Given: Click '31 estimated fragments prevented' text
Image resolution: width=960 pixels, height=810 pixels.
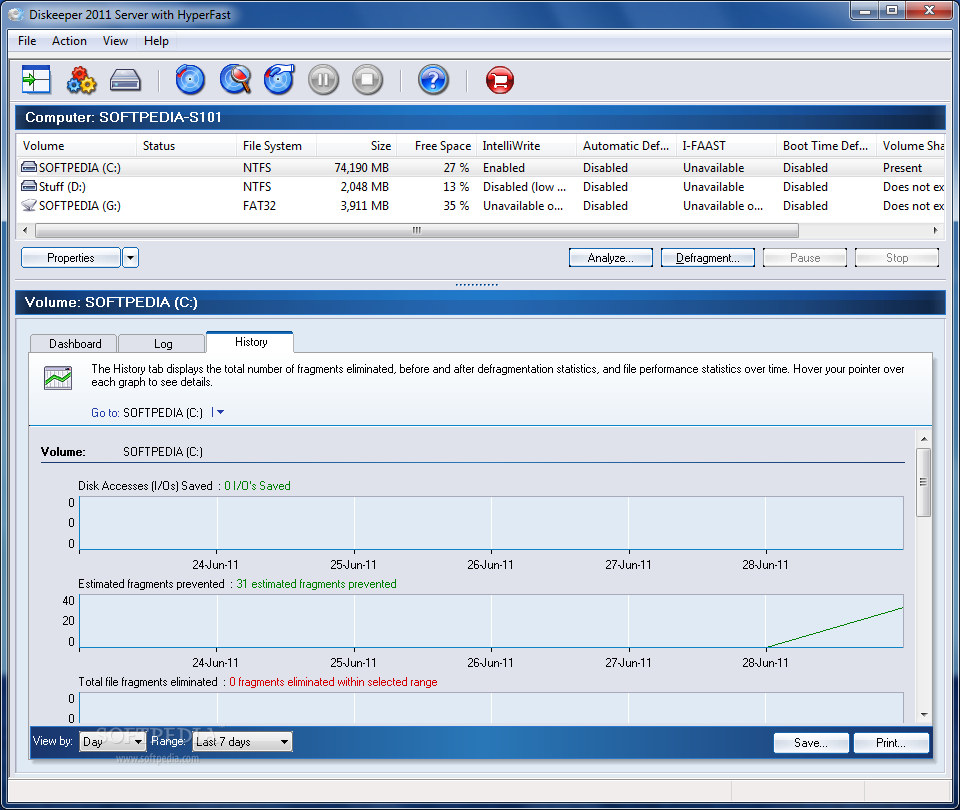Looking at the screenshot, I should [x=316, y=583].
